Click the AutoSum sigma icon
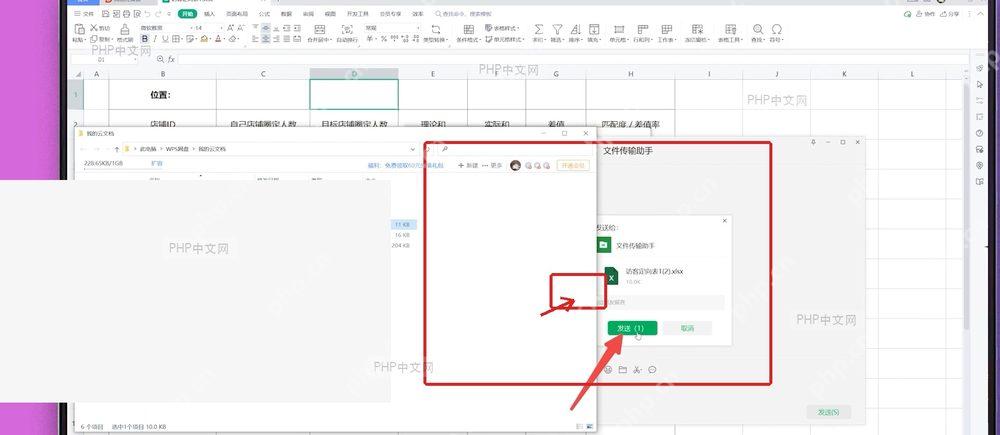This screenshot has height=435, width=1000. [539, 29]
